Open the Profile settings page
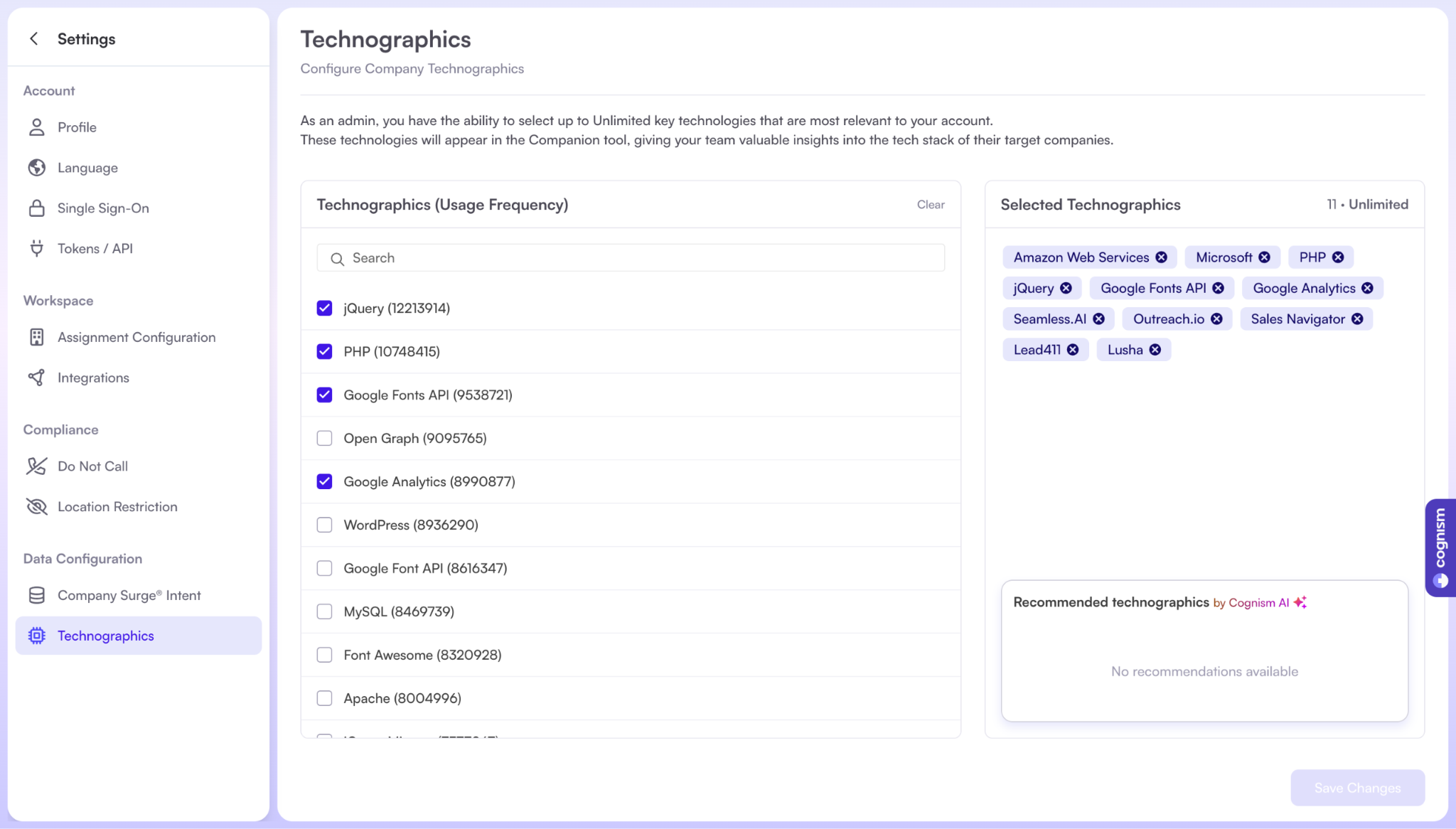The image size is (1456, 829). [x=77, y=127]
